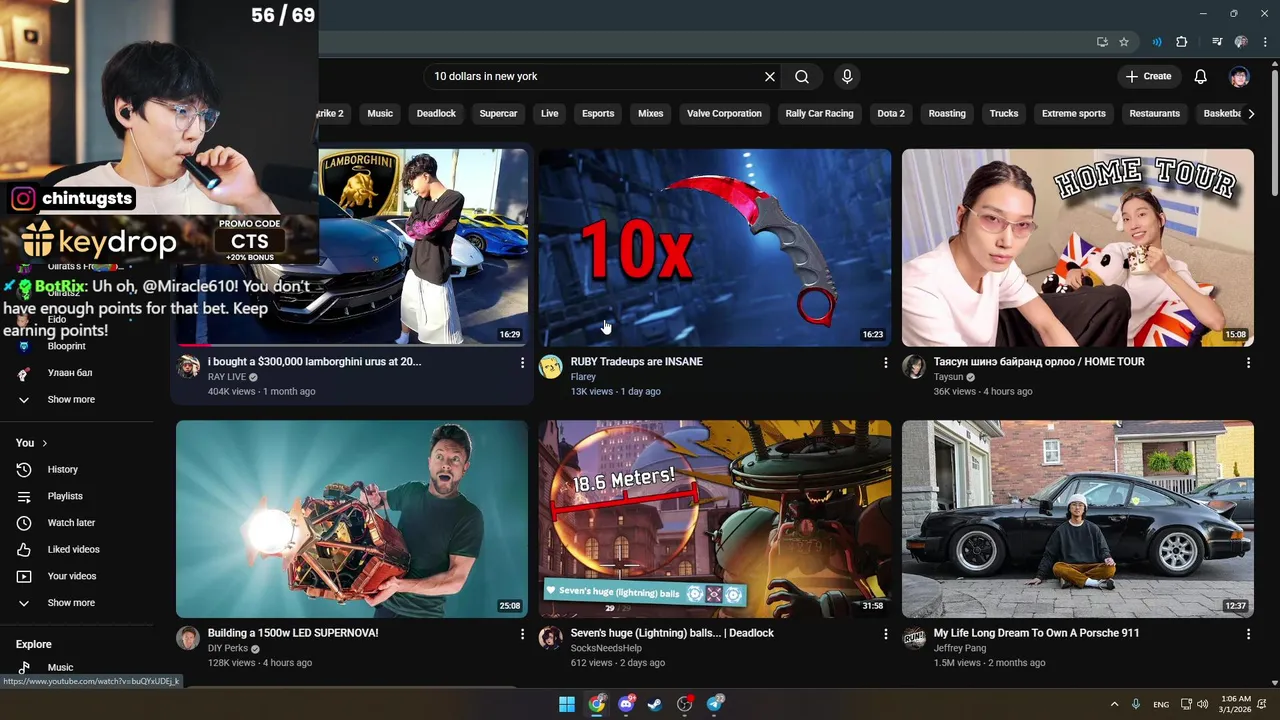Click the Create button
The height and width of the screenshot is (720, 1280).
[1148, 76]
